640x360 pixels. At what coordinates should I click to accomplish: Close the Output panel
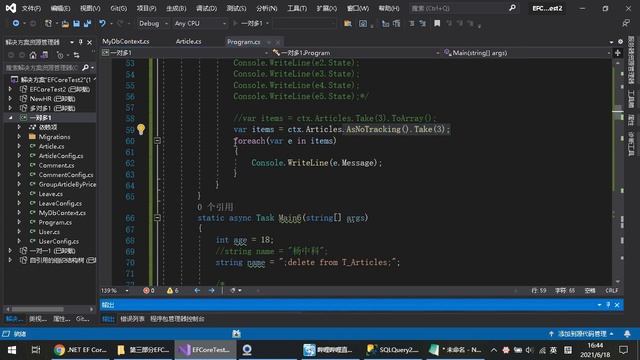(x=617, y=305)
